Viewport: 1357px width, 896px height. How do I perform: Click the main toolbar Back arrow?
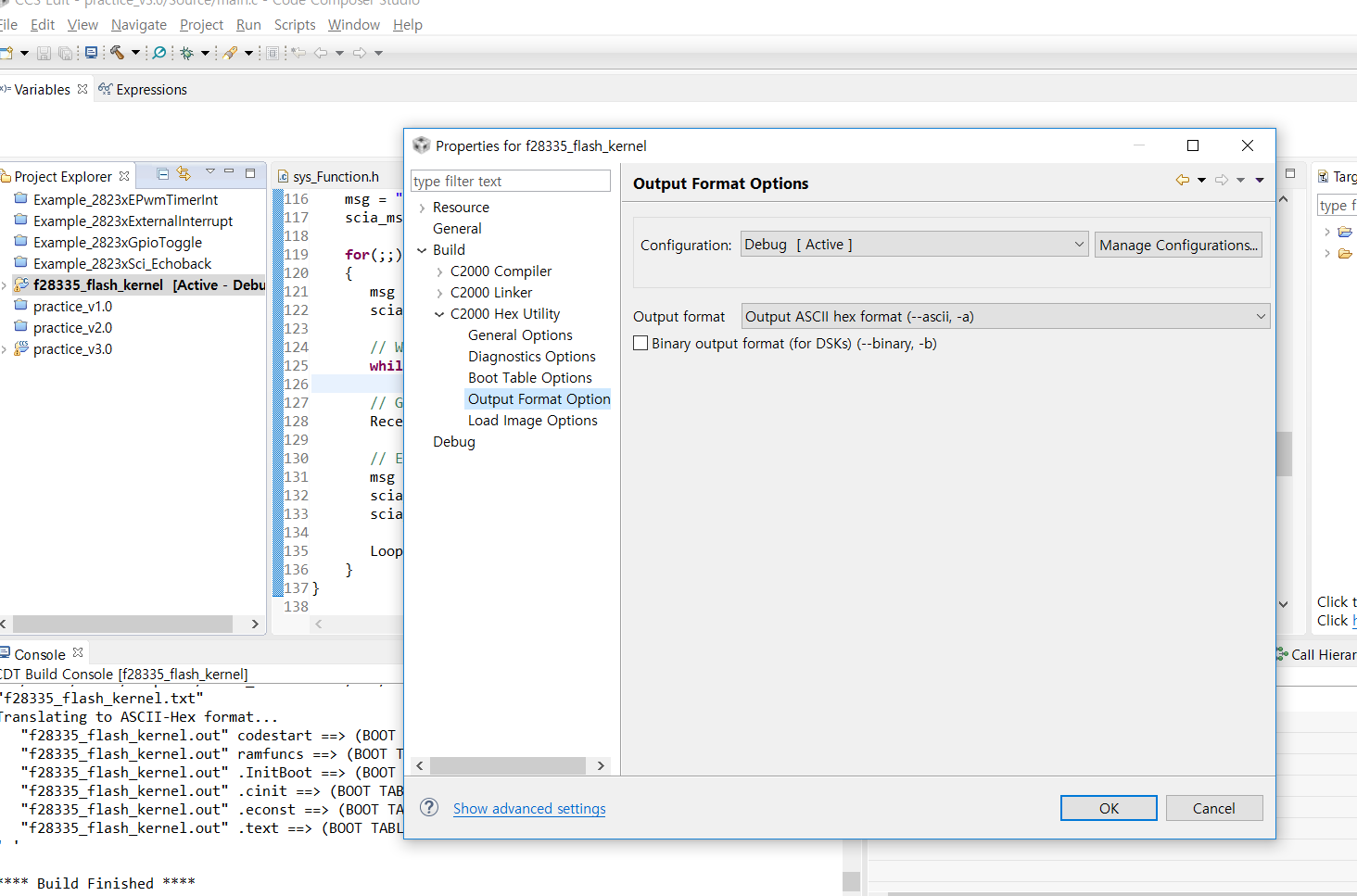[x=321, y=53]
